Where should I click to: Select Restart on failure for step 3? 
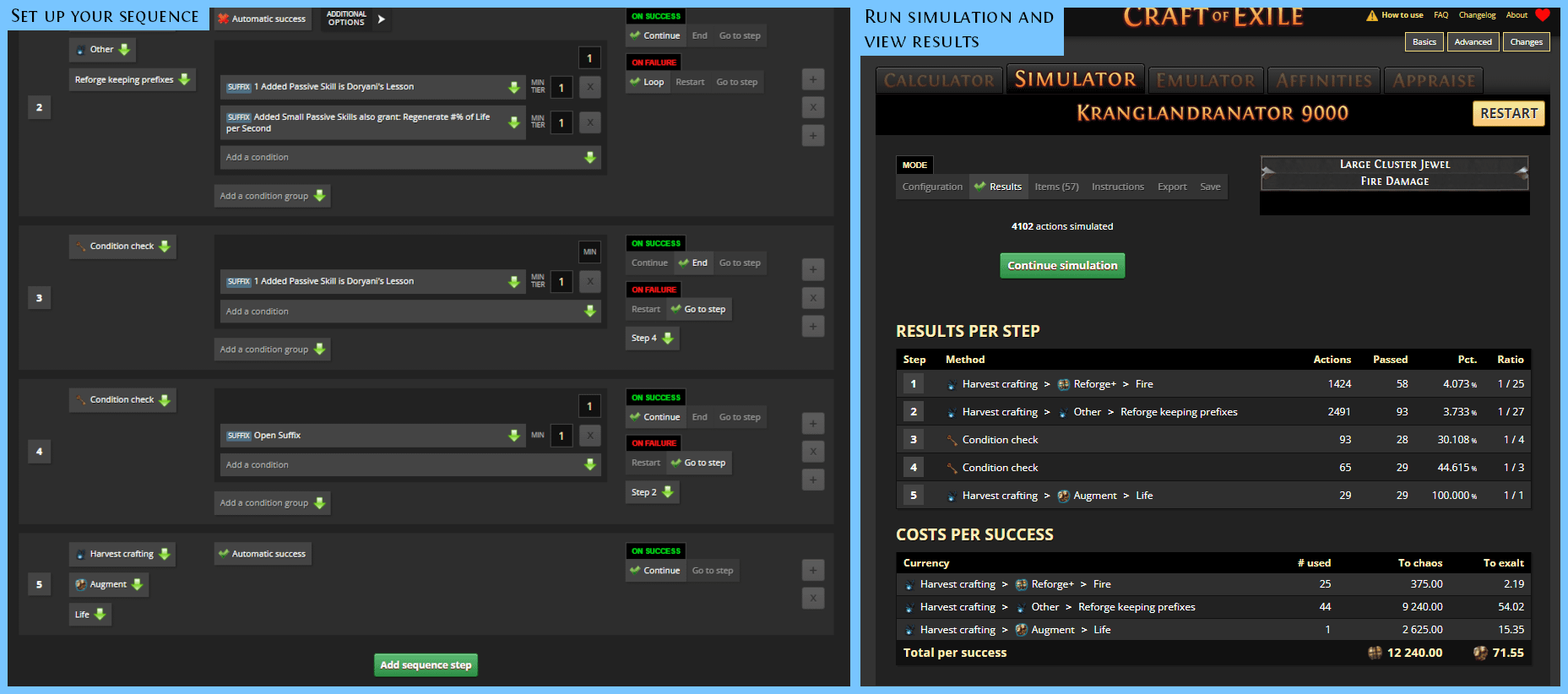[646, 309]
